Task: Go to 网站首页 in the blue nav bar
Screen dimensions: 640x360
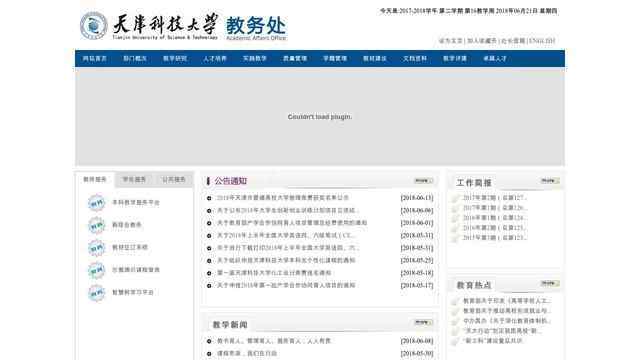Action: [x=95, y=58]
